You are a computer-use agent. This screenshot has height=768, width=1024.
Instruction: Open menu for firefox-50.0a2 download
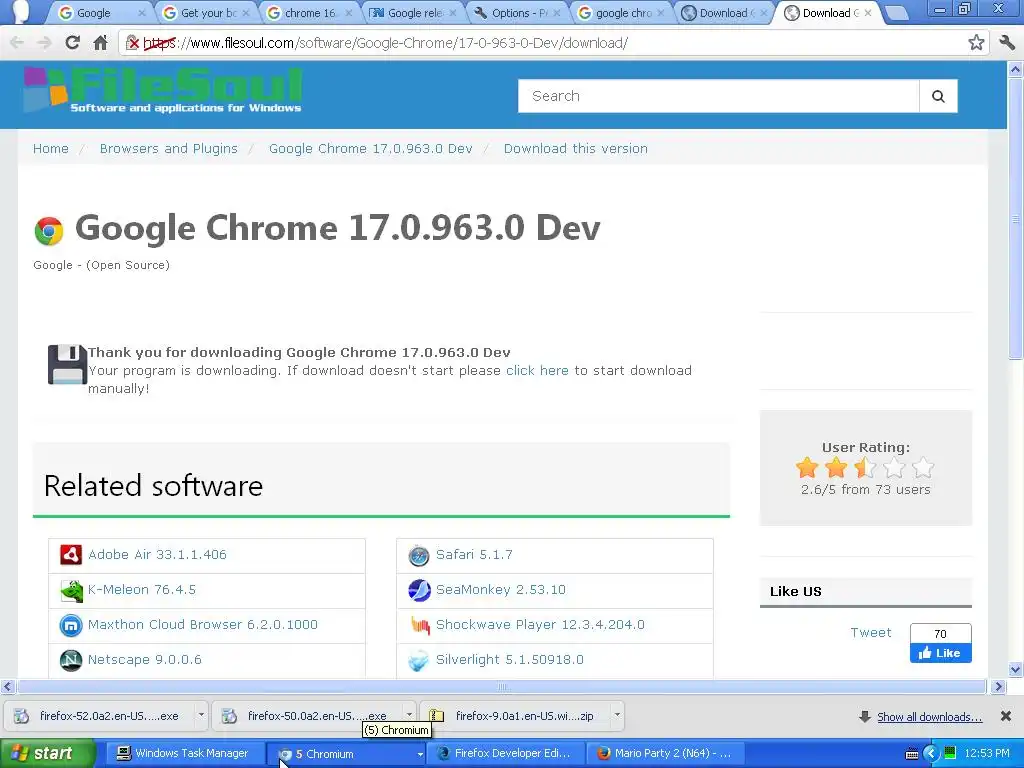coord(409,715)
